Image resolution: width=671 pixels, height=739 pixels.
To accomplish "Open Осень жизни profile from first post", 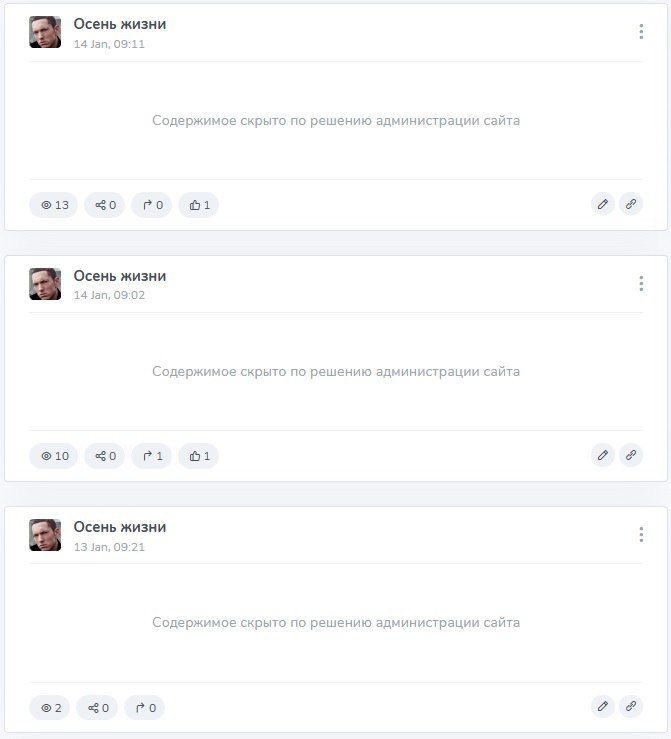I will coord(120,24).
